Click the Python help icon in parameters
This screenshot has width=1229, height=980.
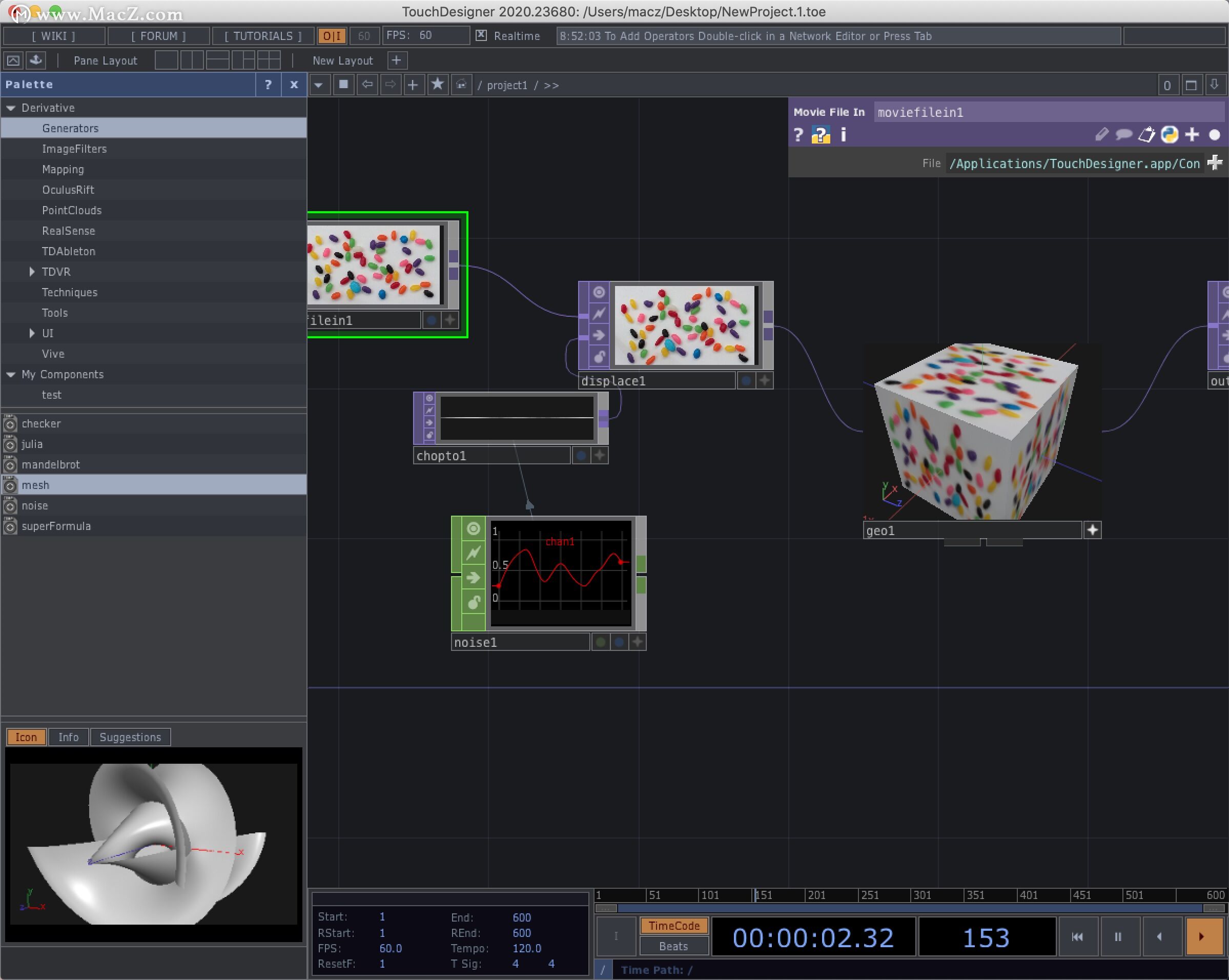[821, 135]
